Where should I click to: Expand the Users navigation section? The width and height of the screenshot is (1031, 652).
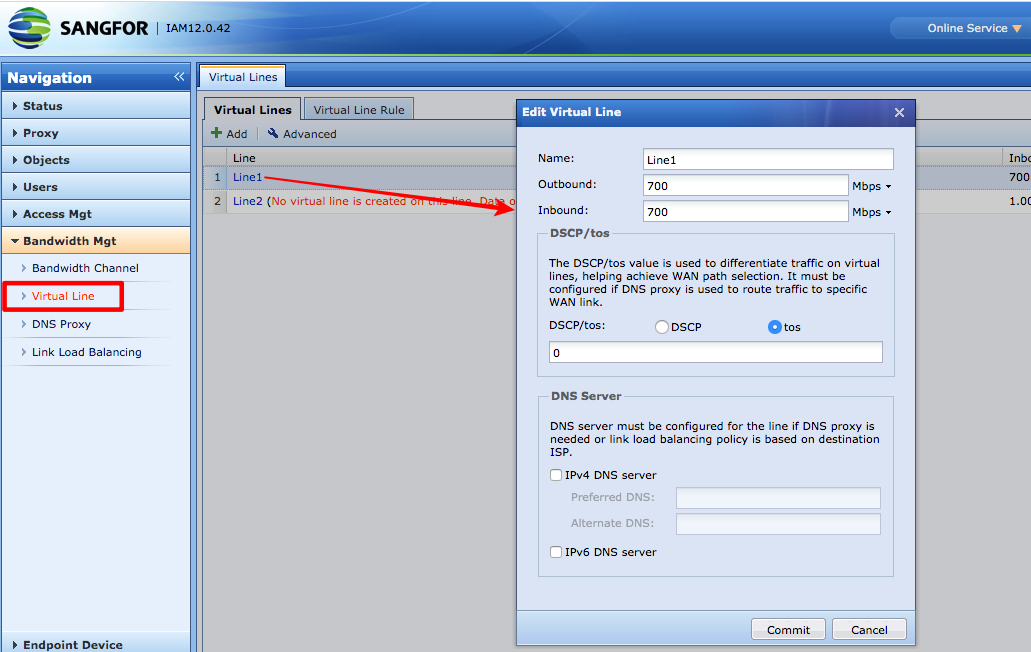[96, 187]
